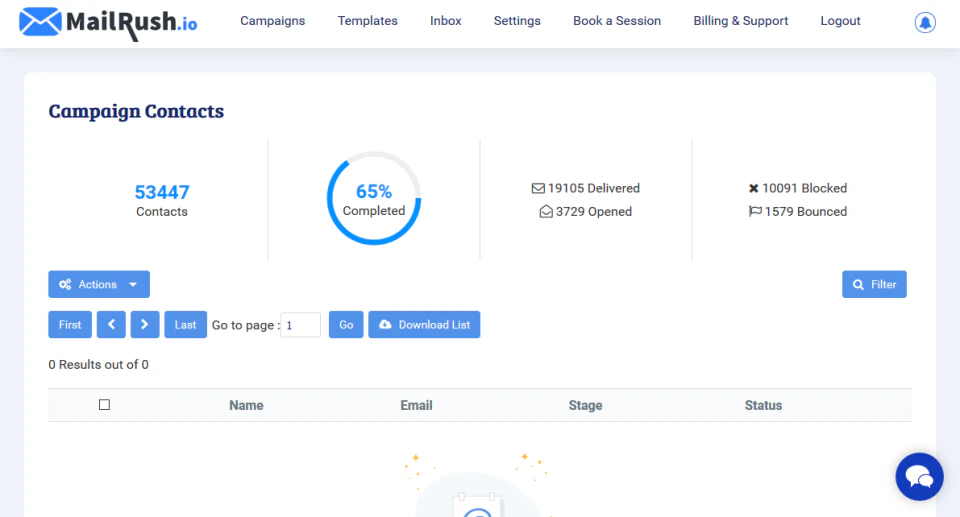Click the Go button
This screenshot has height=517, width=960.
click(x=346, y=325)
